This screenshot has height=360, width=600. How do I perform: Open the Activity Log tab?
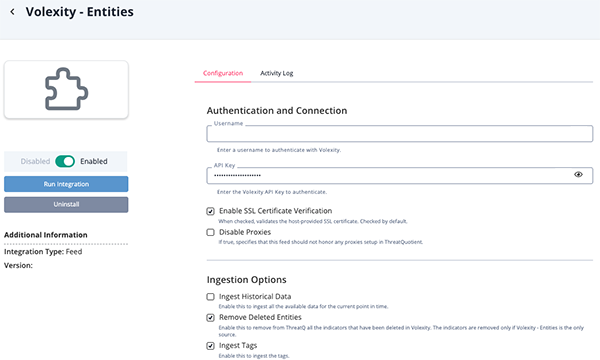click(x=277, y=73)
